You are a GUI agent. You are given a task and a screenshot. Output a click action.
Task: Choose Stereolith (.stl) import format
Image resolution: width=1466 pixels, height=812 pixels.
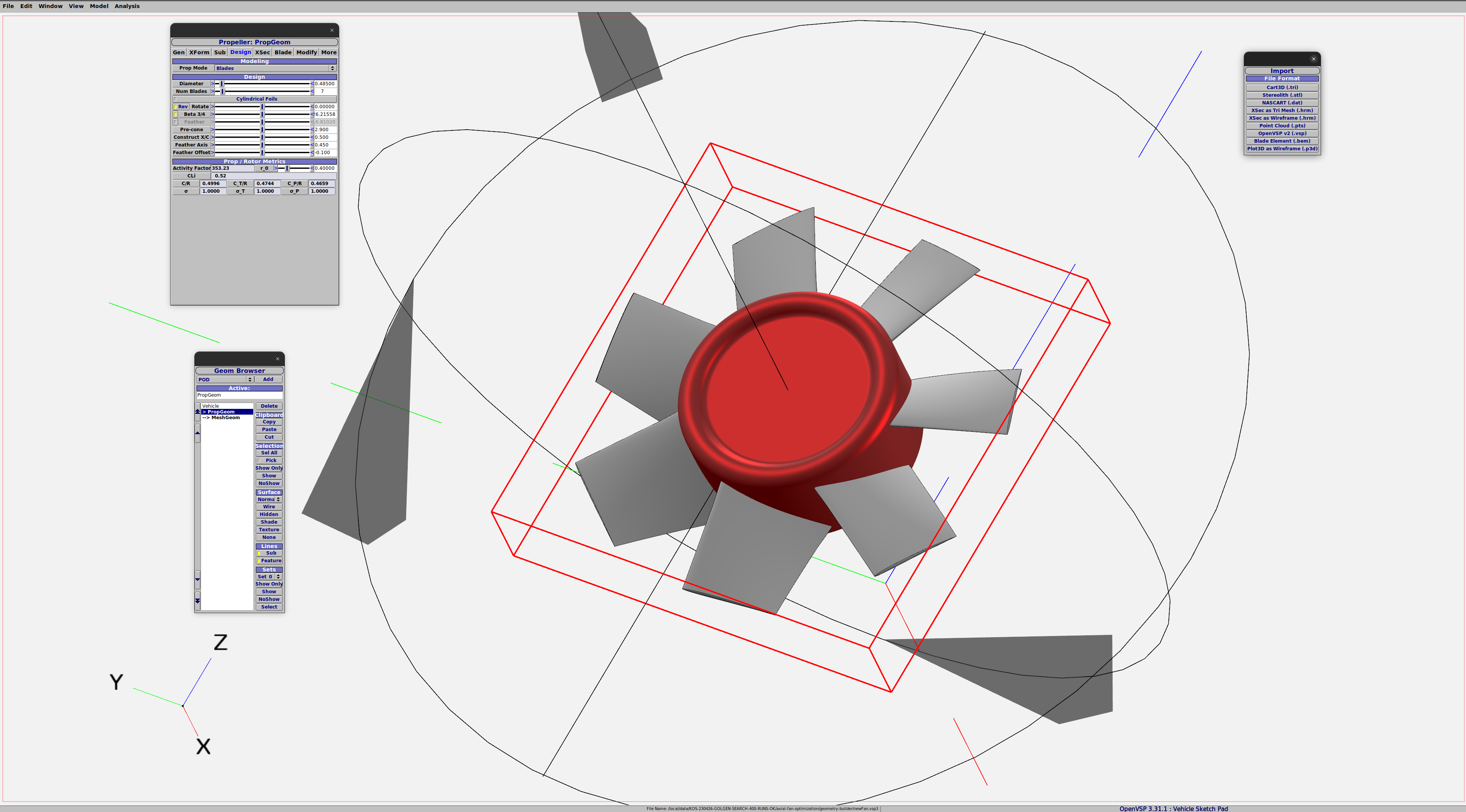(1282, 95)
